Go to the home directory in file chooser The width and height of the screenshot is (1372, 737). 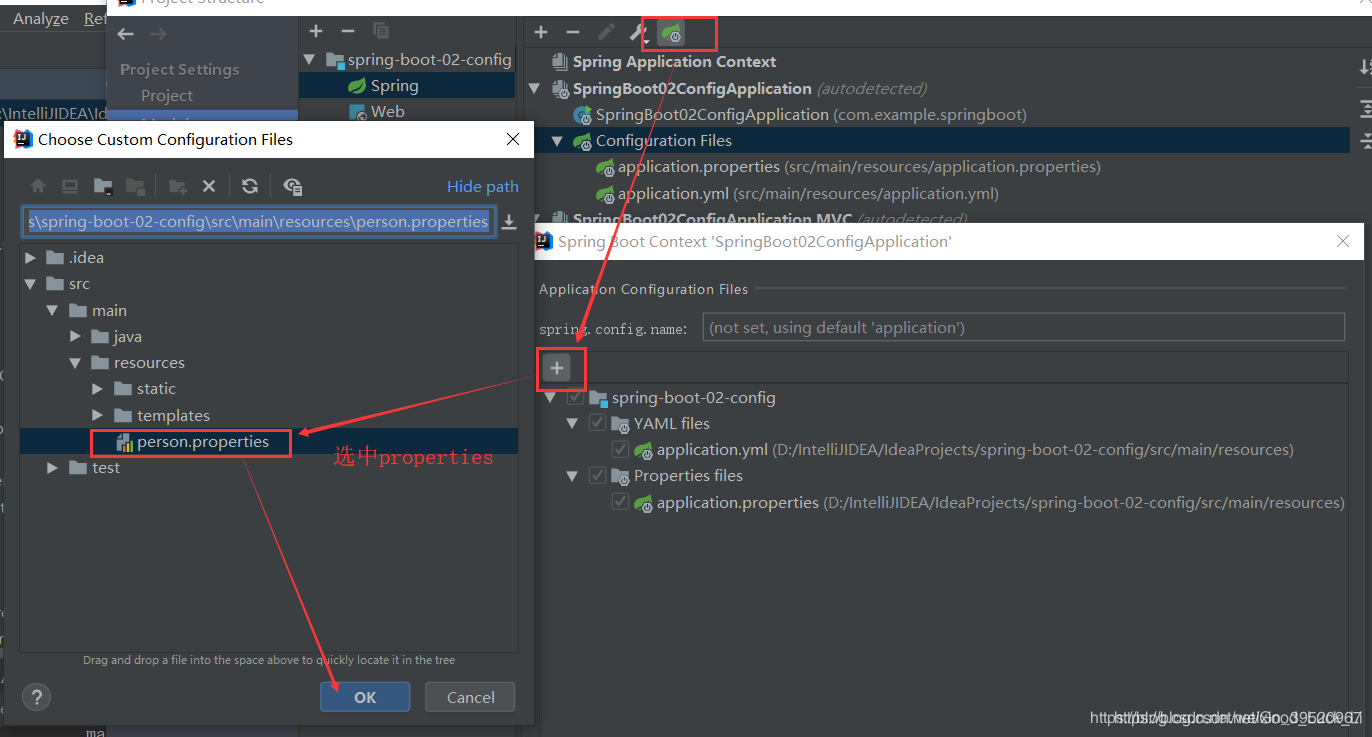pyautogui.click(x=38, y=186)
